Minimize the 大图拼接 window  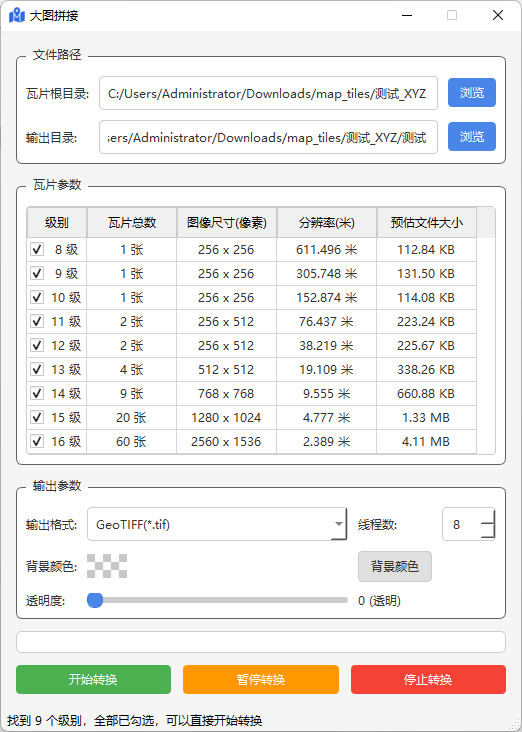407,15
